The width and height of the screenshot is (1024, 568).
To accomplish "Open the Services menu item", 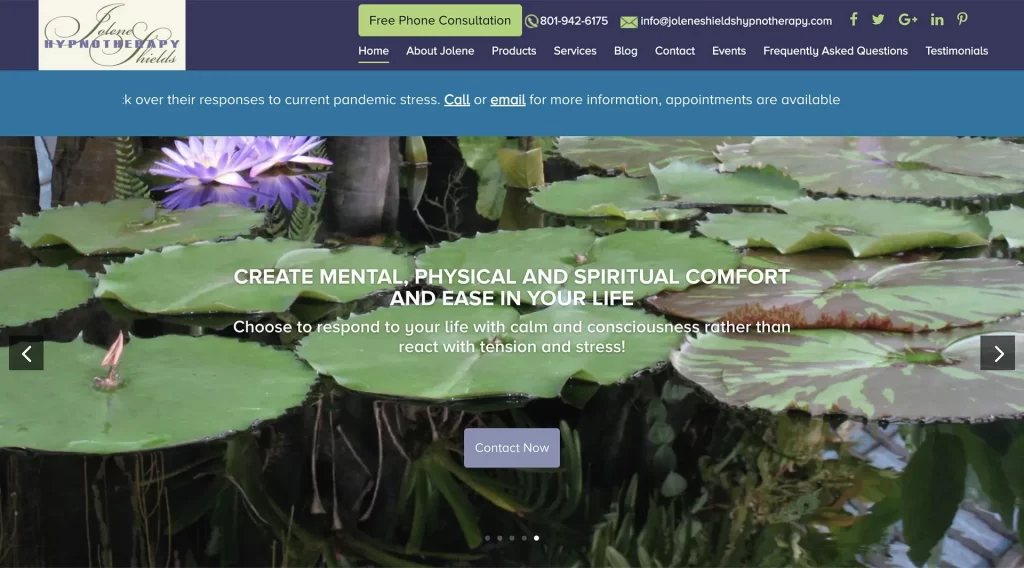I will pos(575,51).
